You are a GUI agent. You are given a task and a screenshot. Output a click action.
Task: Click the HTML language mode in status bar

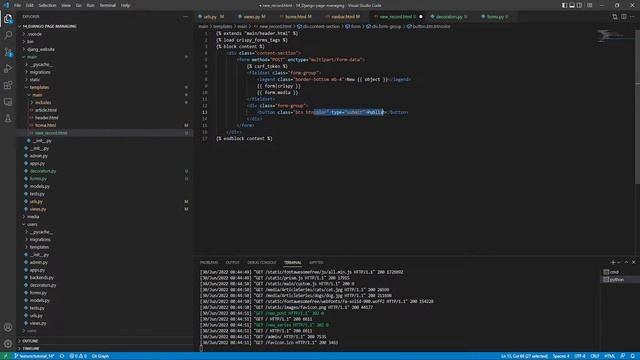coord(609,356)
